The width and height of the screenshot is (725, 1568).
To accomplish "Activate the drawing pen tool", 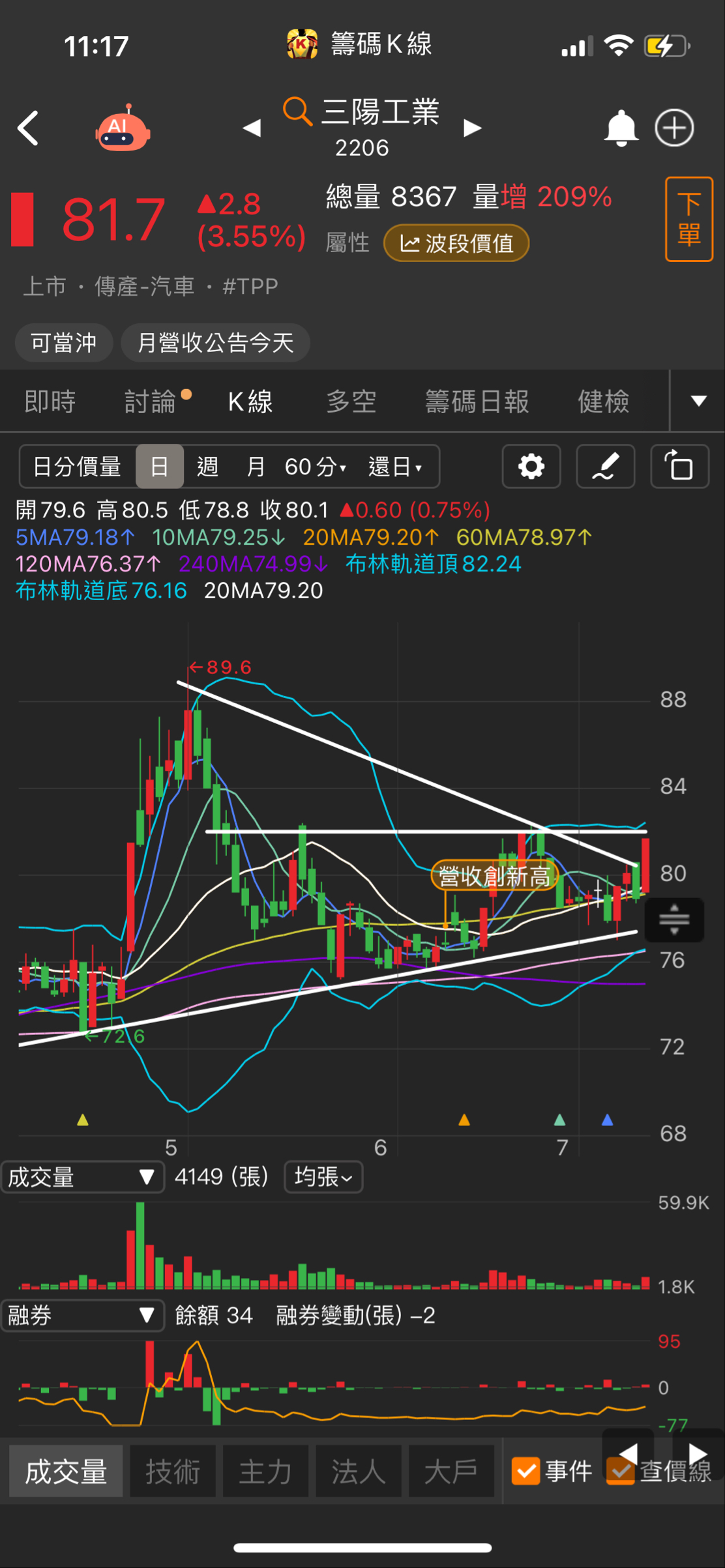I will [606, 467].
